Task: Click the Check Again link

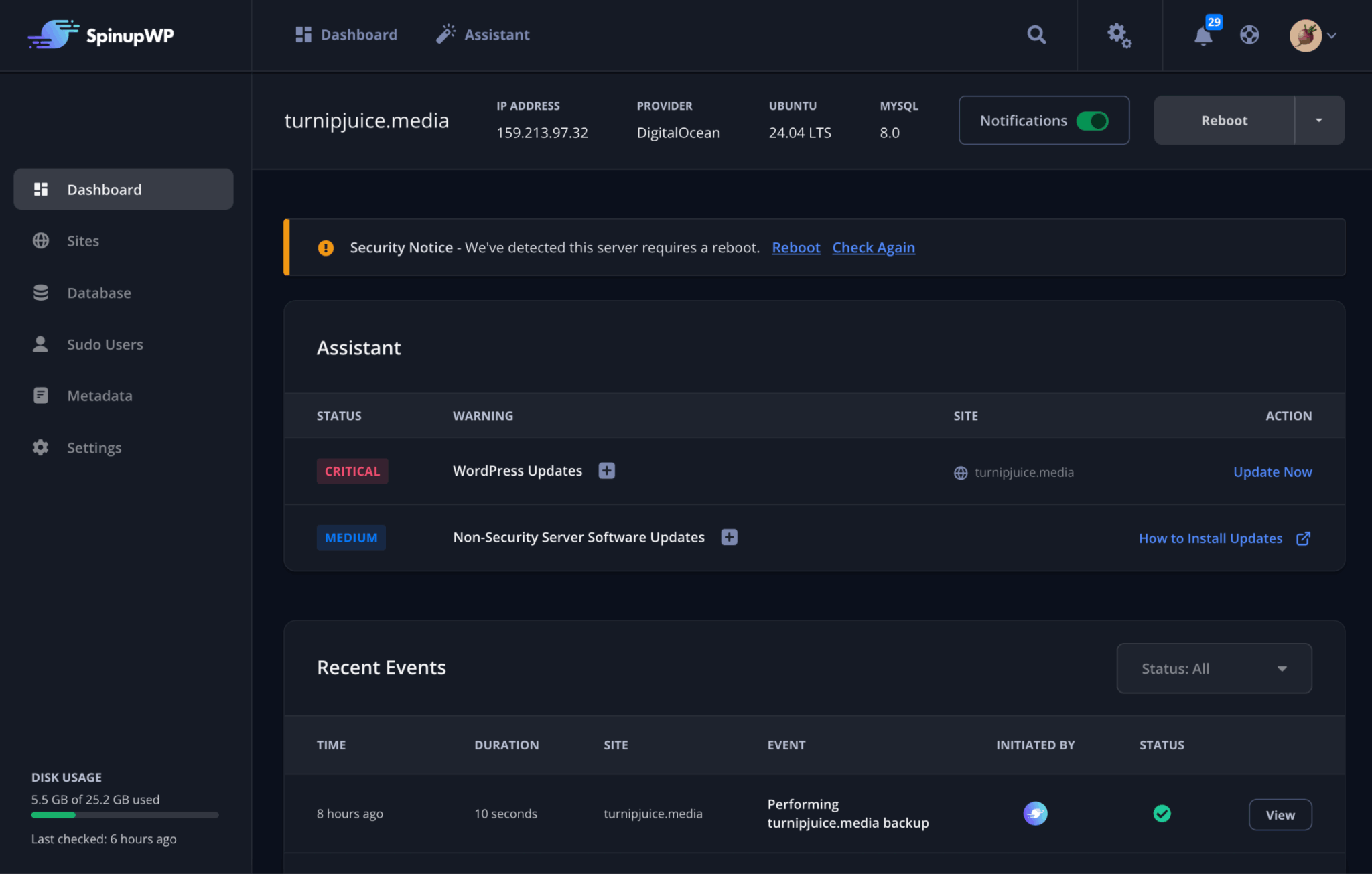Action: pyautogui.click(x=874, y=248)
